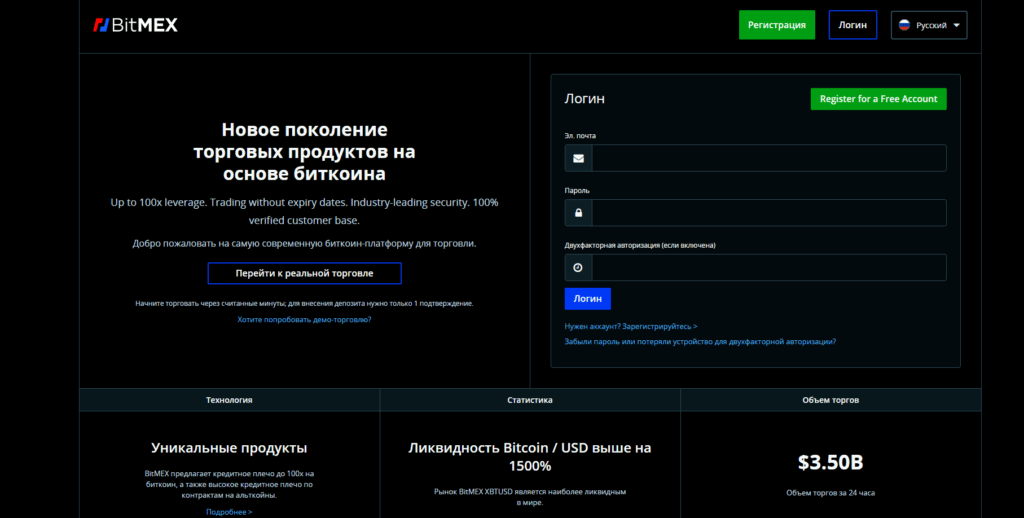Focus the Эл. почта input field

(768, 158)
